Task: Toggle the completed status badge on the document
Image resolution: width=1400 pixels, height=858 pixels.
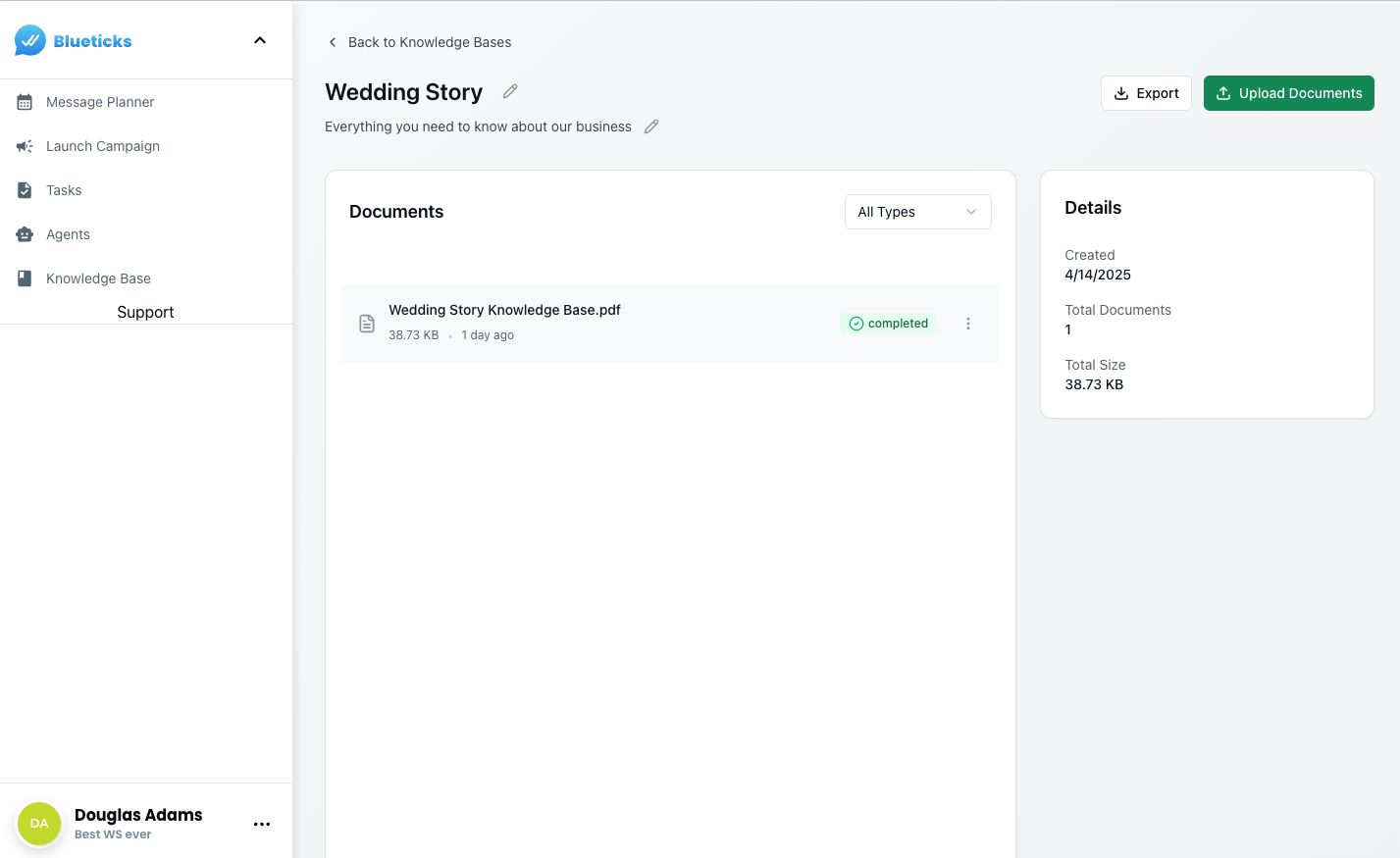Action: pos(888,323)
